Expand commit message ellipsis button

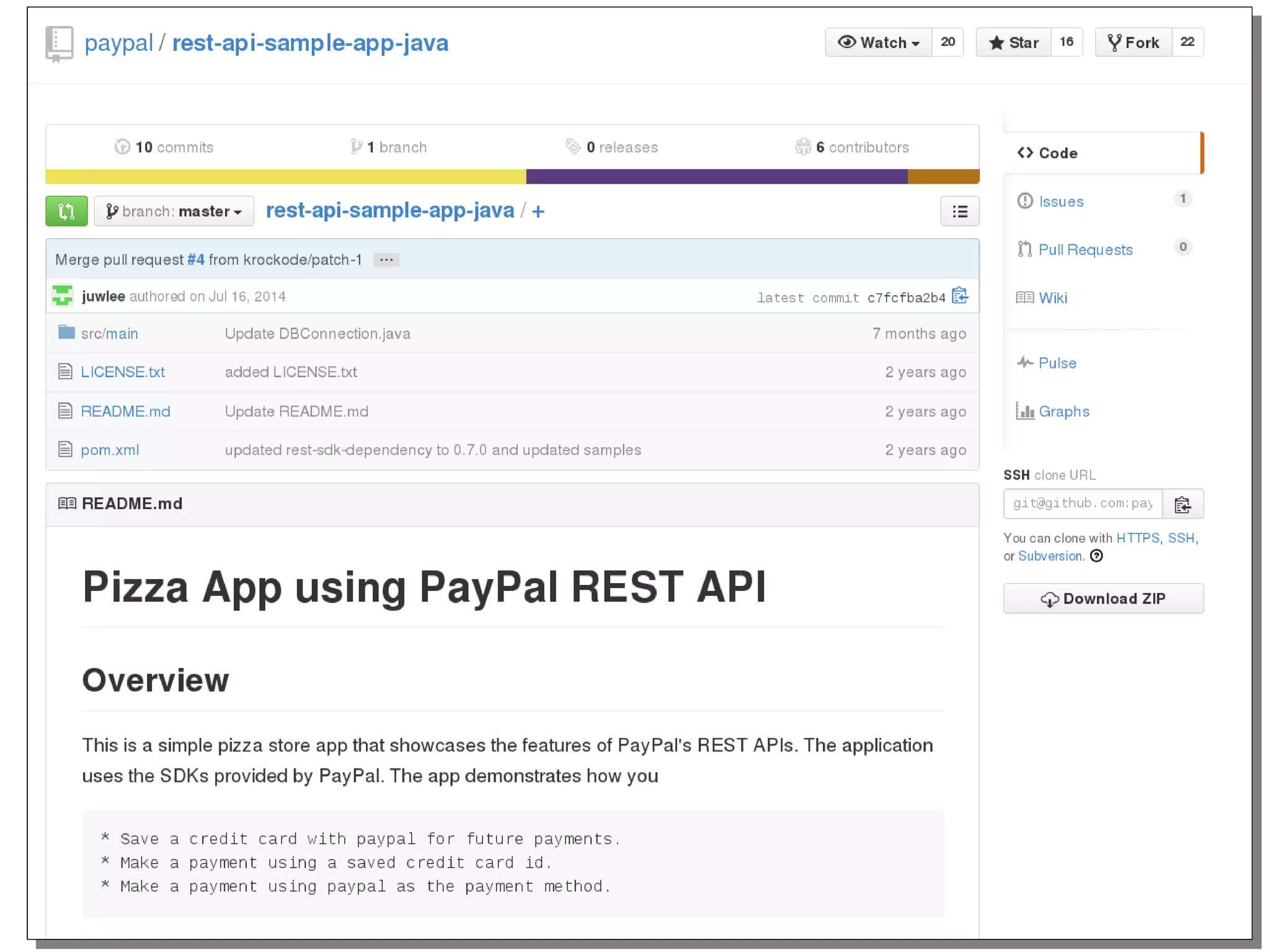[x=386, y=260]
